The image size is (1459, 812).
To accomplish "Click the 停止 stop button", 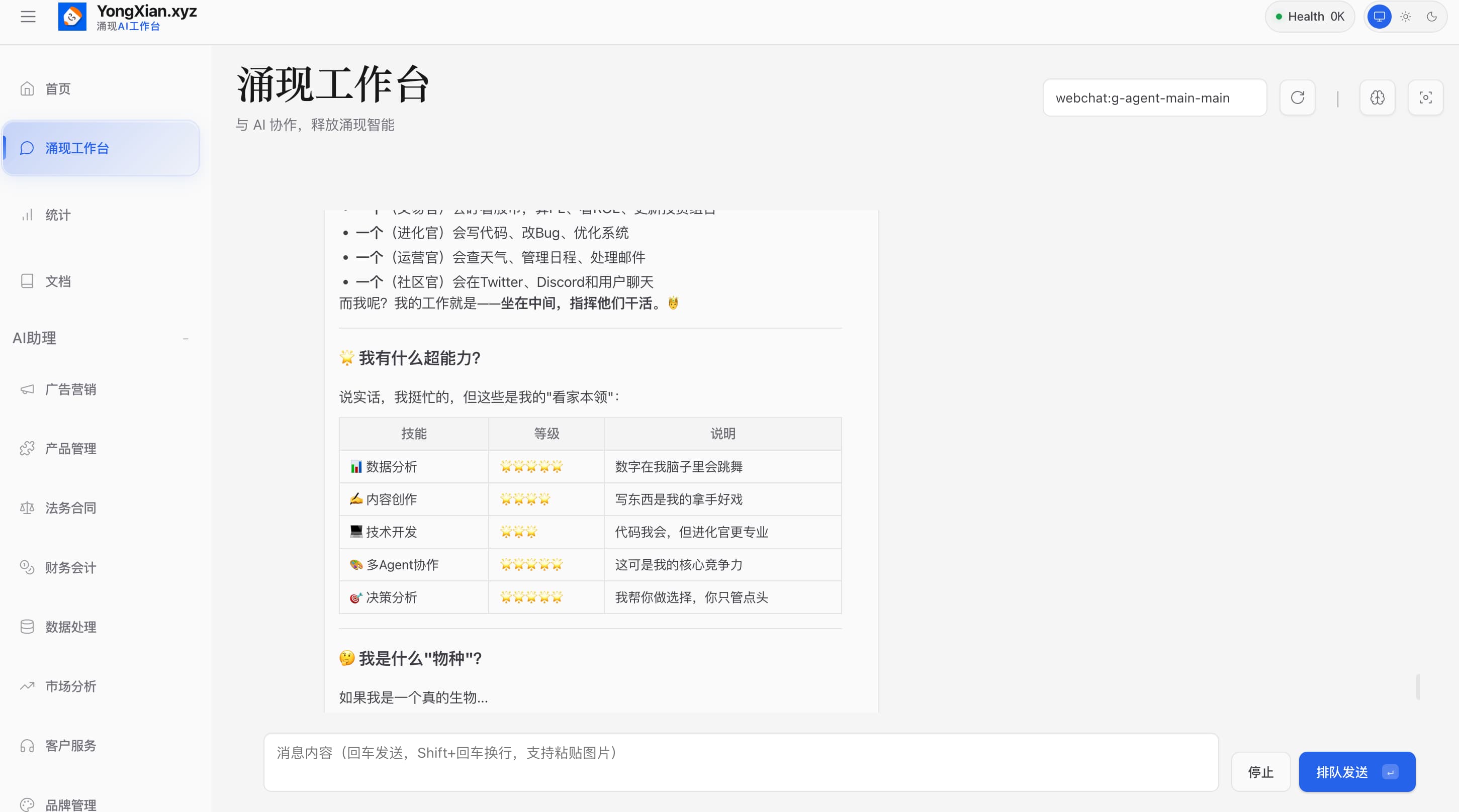I will point(1261,772).
